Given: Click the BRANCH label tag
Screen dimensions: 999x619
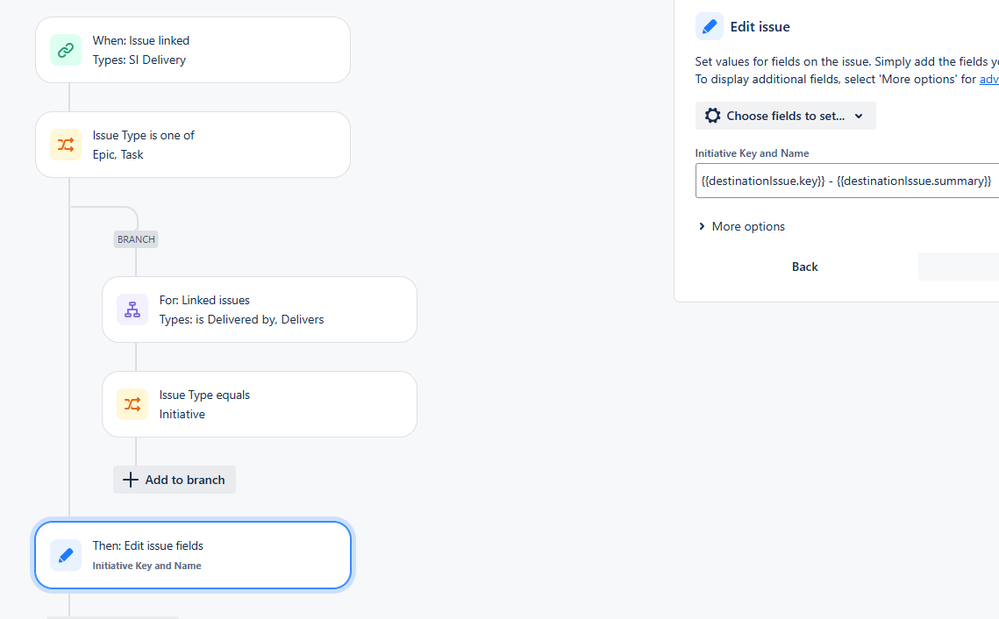Looking at the screenshot, I should click(x=136, y=239).
